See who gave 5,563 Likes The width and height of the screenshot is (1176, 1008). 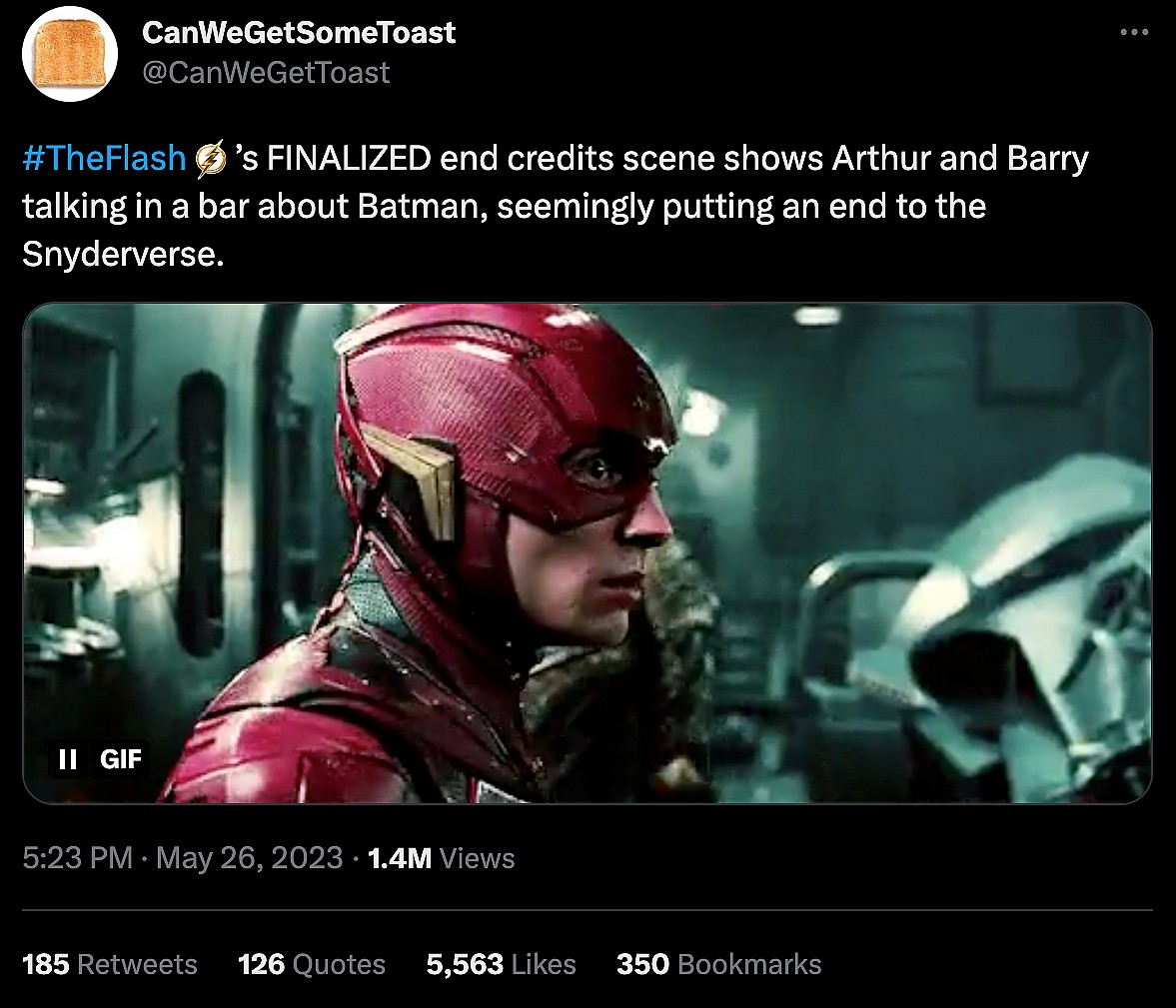coord(501,964)
